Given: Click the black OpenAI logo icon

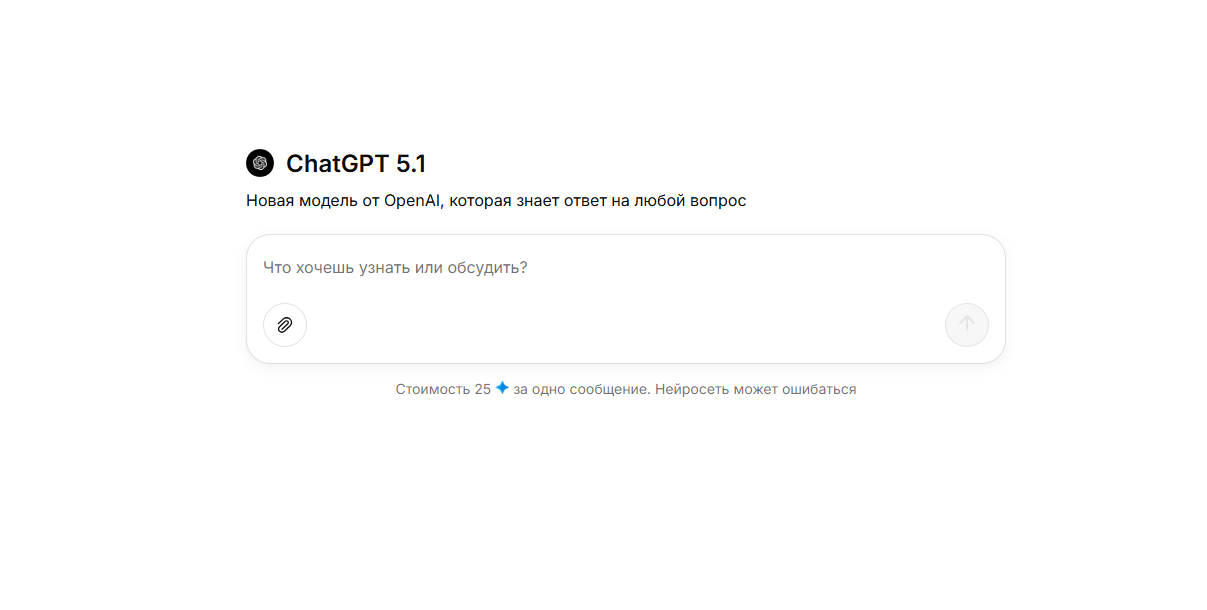Looking at the screenshot, I should pos(260,163).
